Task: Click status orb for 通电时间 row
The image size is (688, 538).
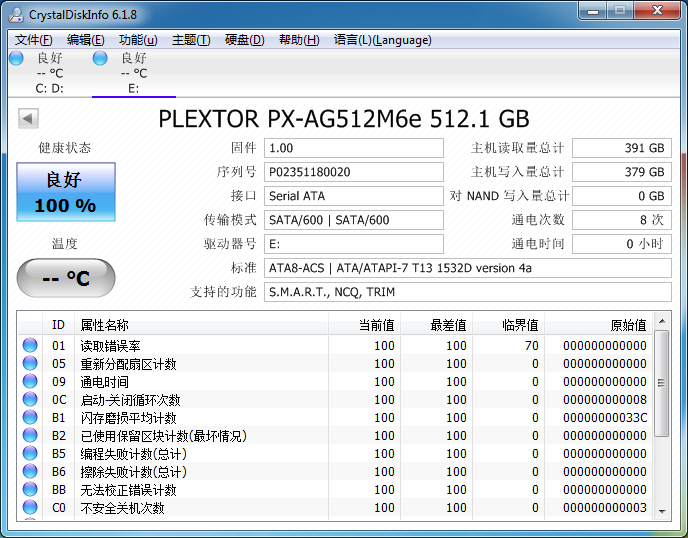Action: [30, 382]
